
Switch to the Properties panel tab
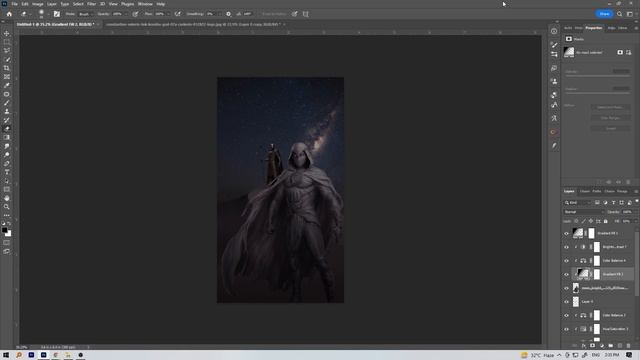click(x=593, y=28)
